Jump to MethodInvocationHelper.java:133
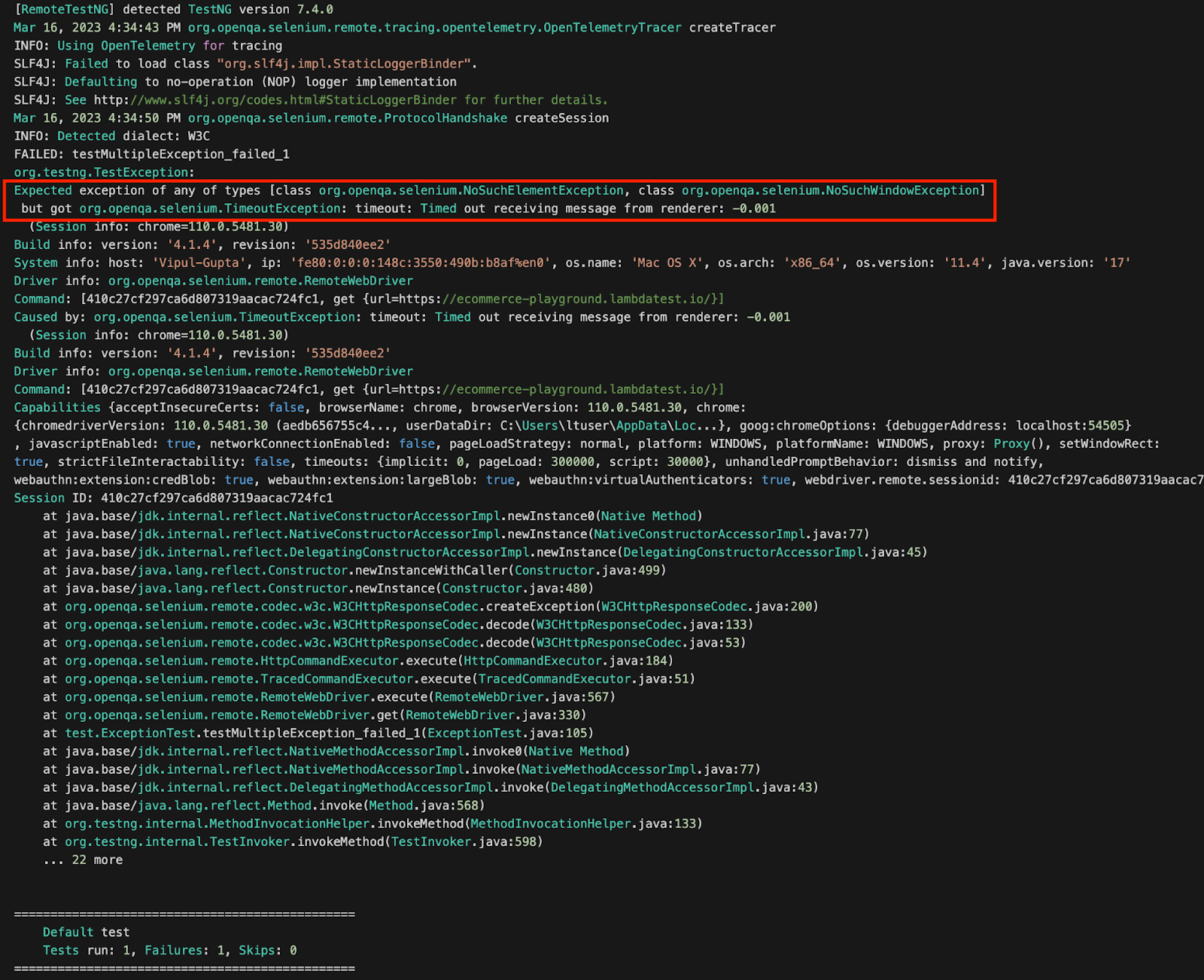Viewport: 1204px width, 980px height. click(x=584, y=823)
